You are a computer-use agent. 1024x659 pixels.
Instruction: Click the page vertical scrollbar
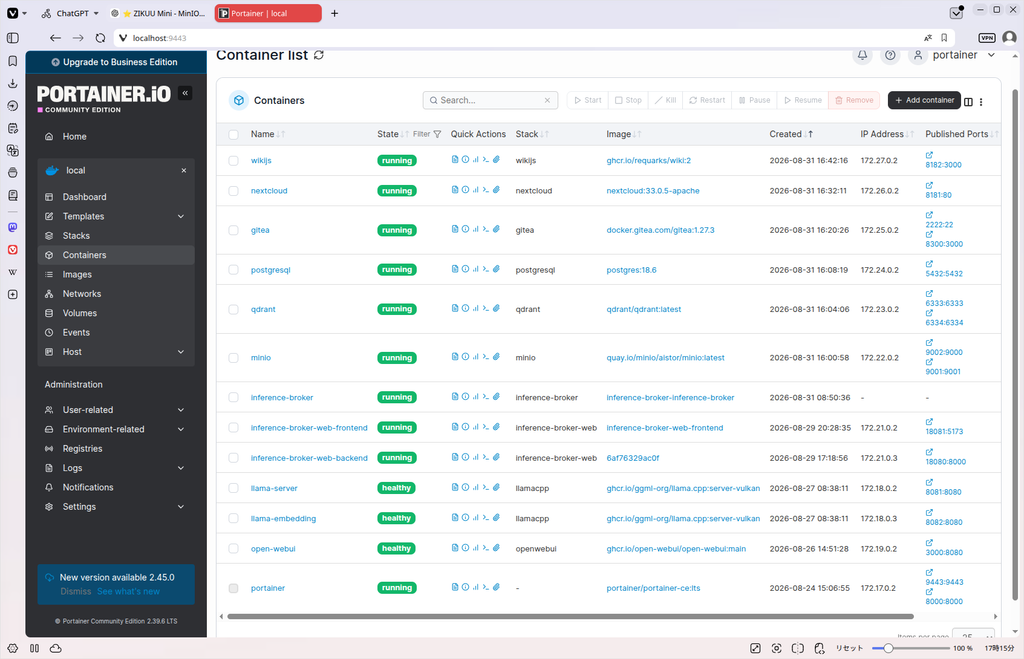click(x=1015, y=345)
